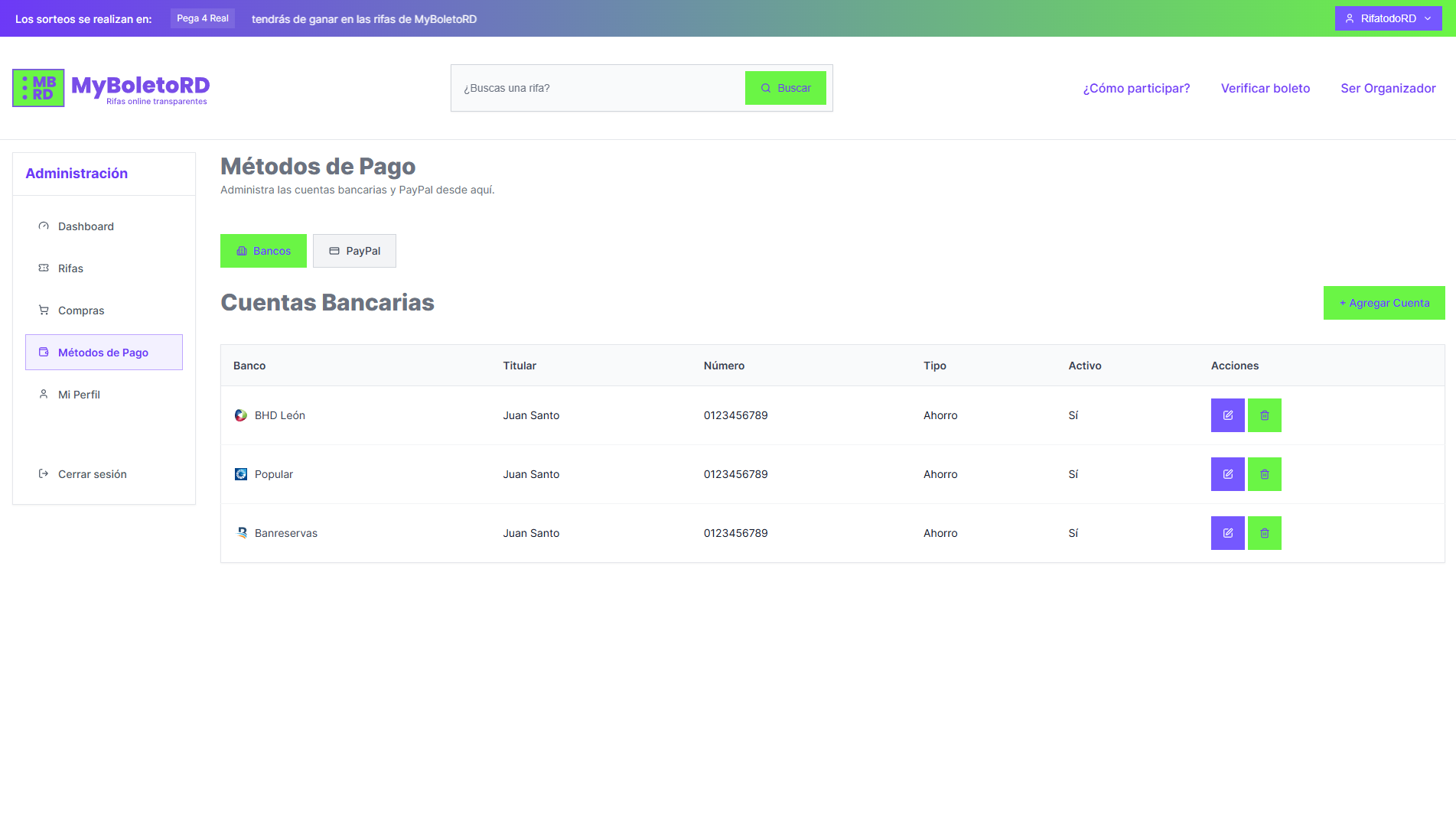Open the Dashboard sidebar item

(x=86, y=226)
